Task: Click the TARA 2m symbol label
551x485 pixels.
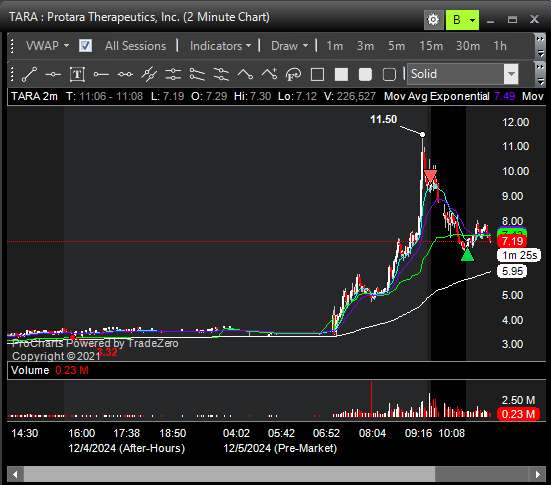Action: pyautogui.click(x=34, y=96)
